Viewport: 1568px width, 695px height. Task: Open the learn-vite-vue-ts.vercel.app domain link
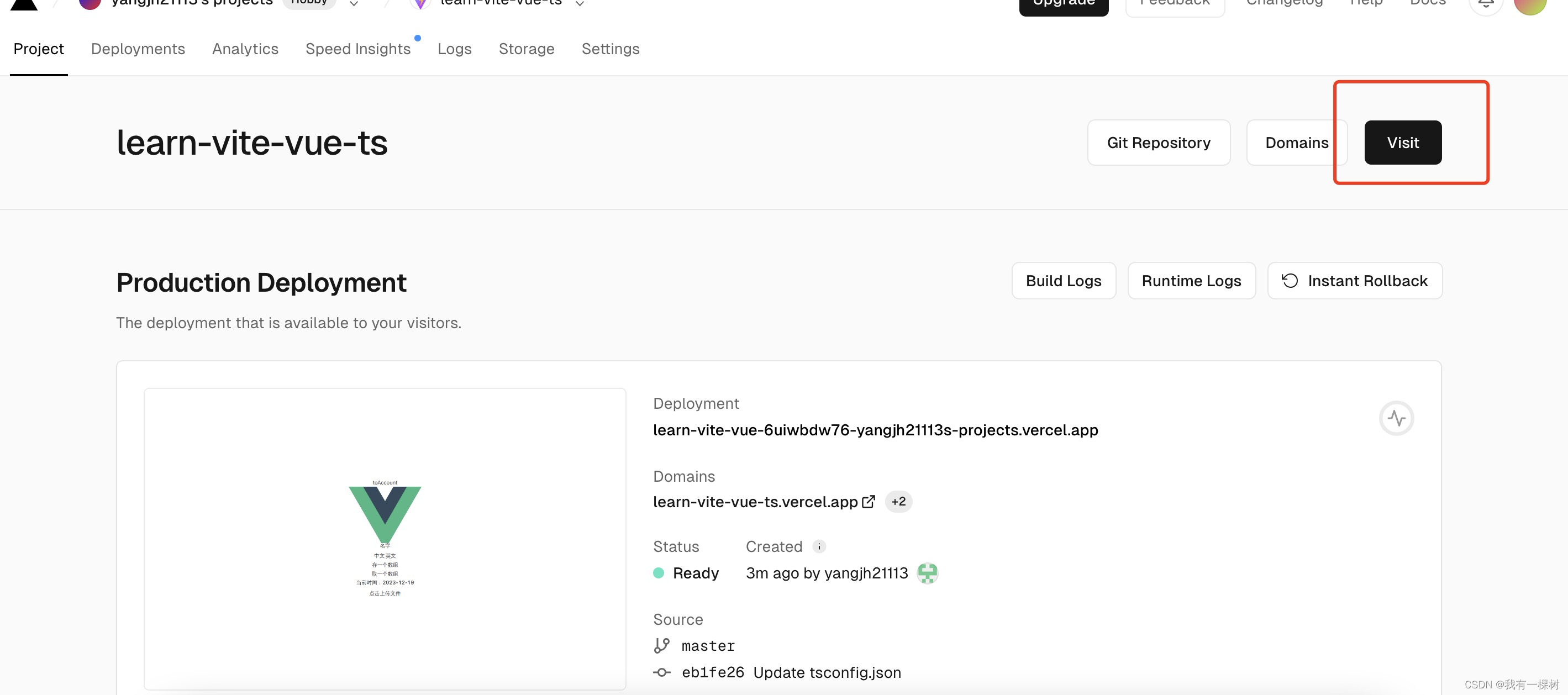pyautogui.click(x=755, y=502)
